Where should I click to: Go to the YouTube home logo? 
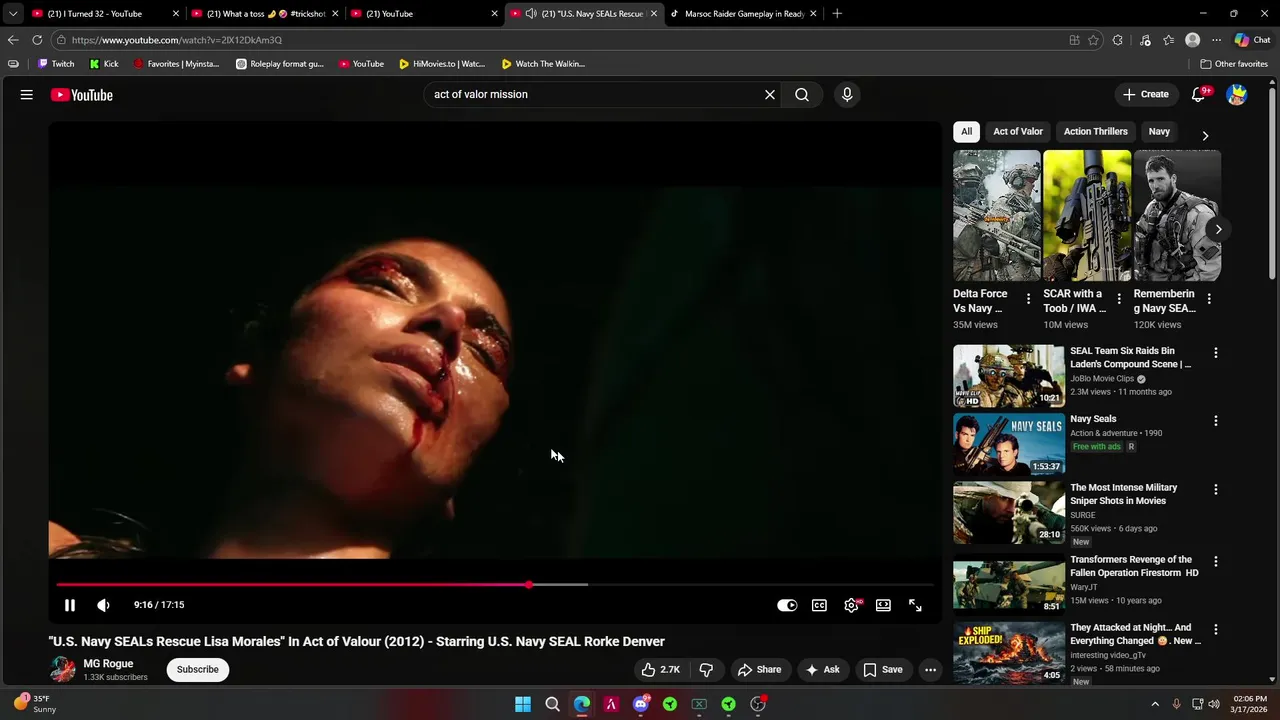coord(82,95)
